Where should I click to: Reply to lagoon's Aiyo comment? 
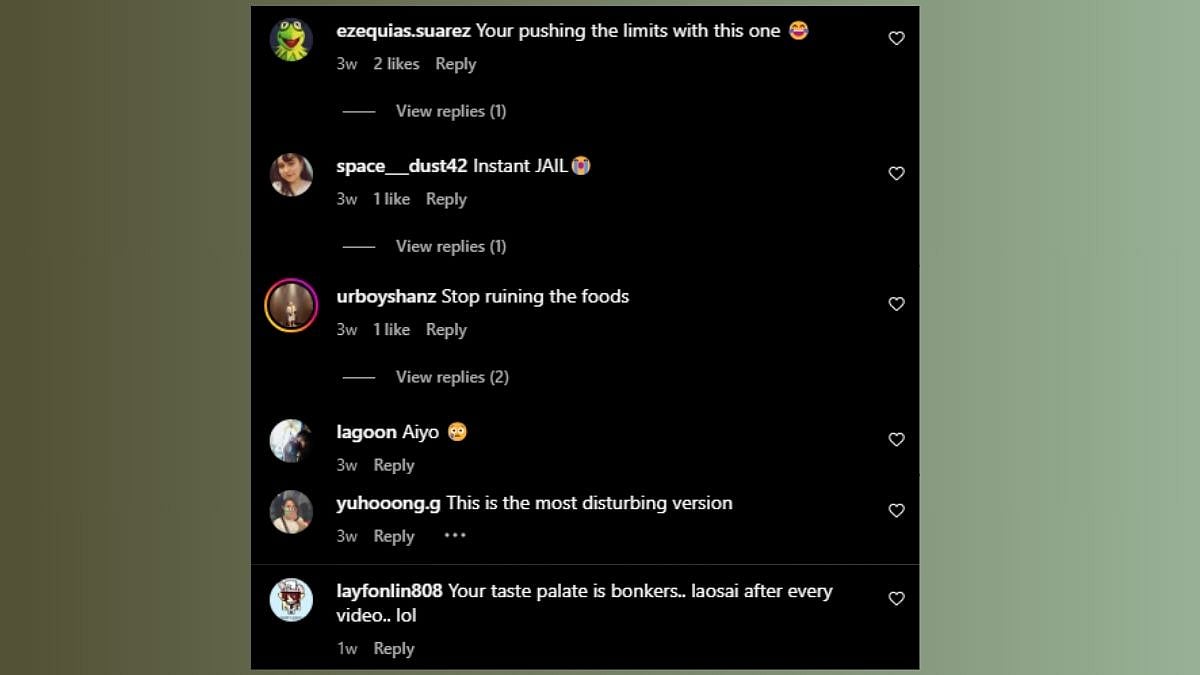click(x=394, y=465)
